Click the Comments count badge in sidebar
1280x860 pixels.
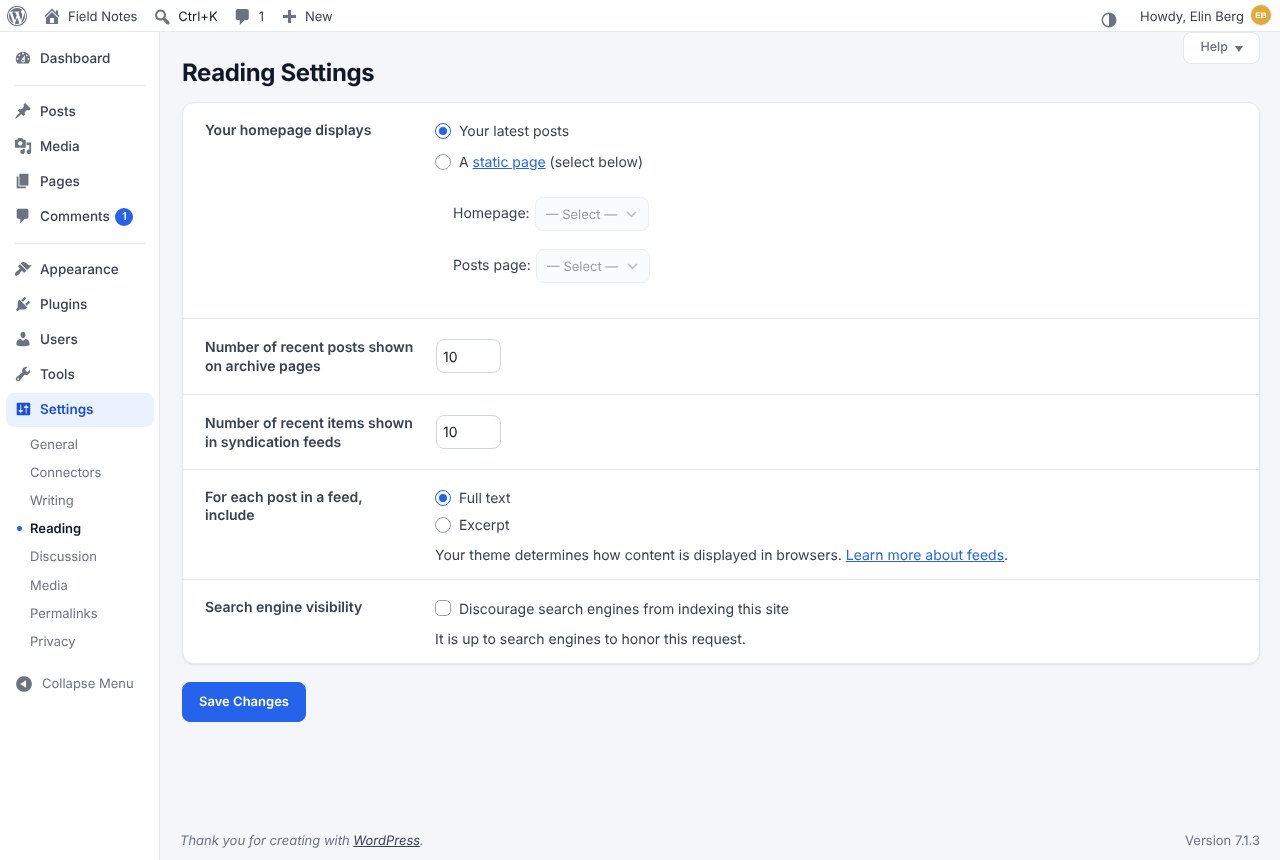[124, 217]
